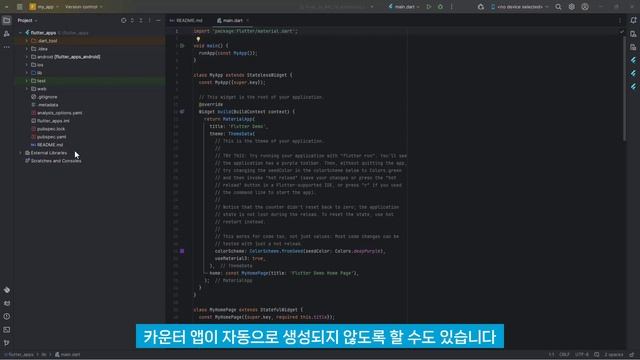The image size is (640, 360).
Task: Click the lightbulb quick-fix icon
Action: tap(198, 39)
